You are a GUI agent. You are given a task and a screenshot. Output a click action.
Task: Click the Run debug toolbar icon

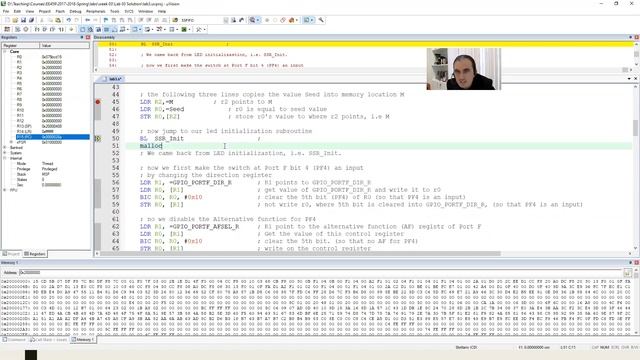pyautogui.click(x=18, y=29)
